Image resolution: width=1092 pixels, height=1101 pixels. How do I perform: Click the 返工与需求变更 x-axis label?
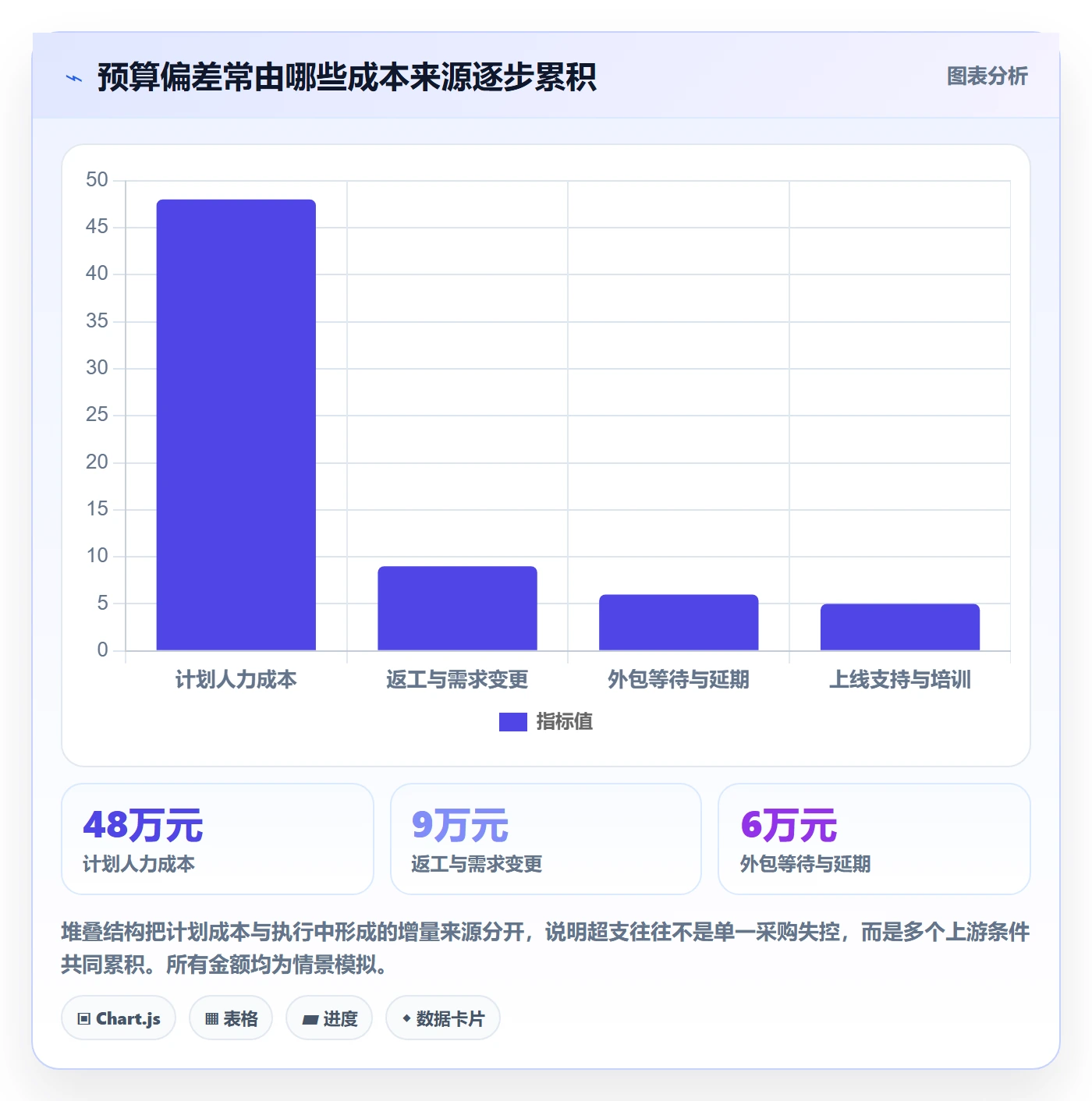pos(457,680)
